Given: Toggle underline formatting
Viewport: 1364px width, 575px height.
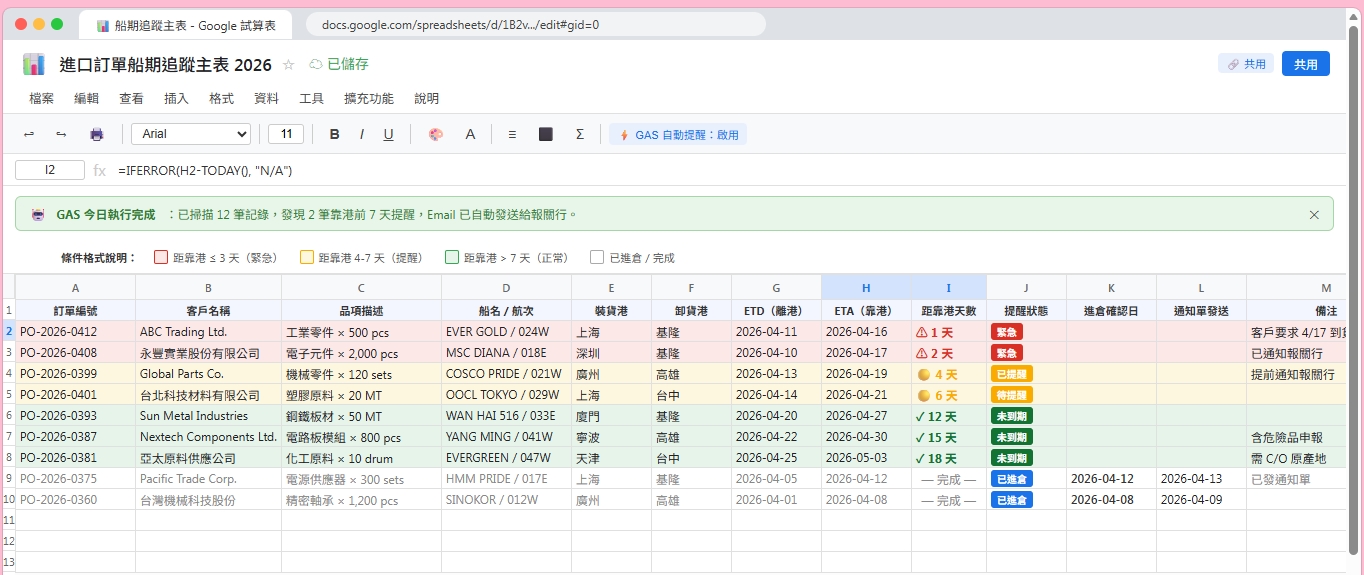Looking at the screenshot, I should pyautogui.click(x=388, y=134).
